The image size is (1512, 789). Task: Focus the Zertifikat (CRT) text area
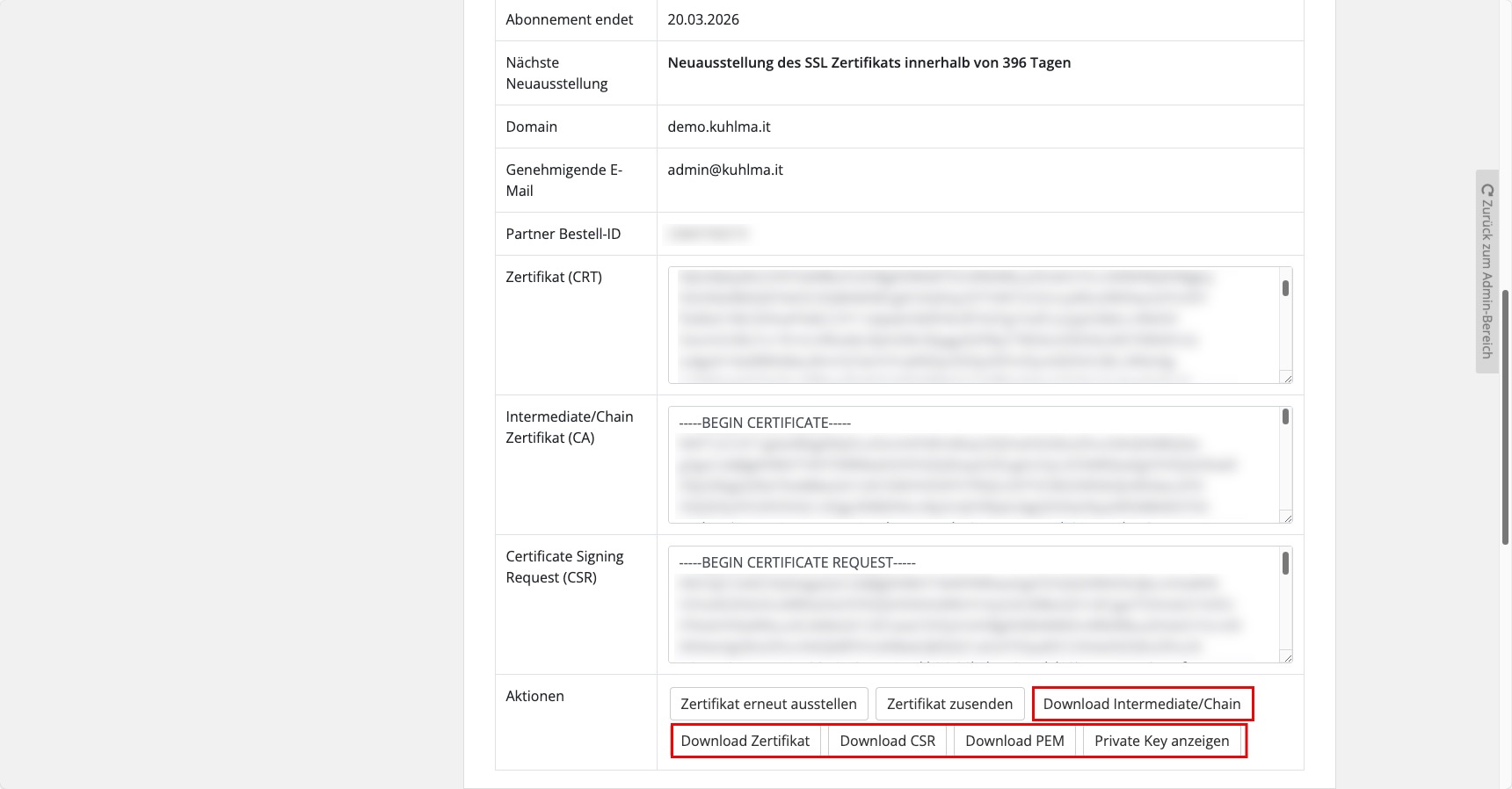click(x=980, y=325)
